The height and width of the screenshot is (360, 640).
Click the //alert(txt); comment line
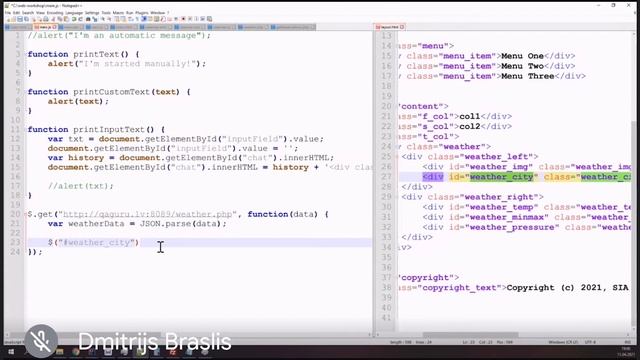80,186
